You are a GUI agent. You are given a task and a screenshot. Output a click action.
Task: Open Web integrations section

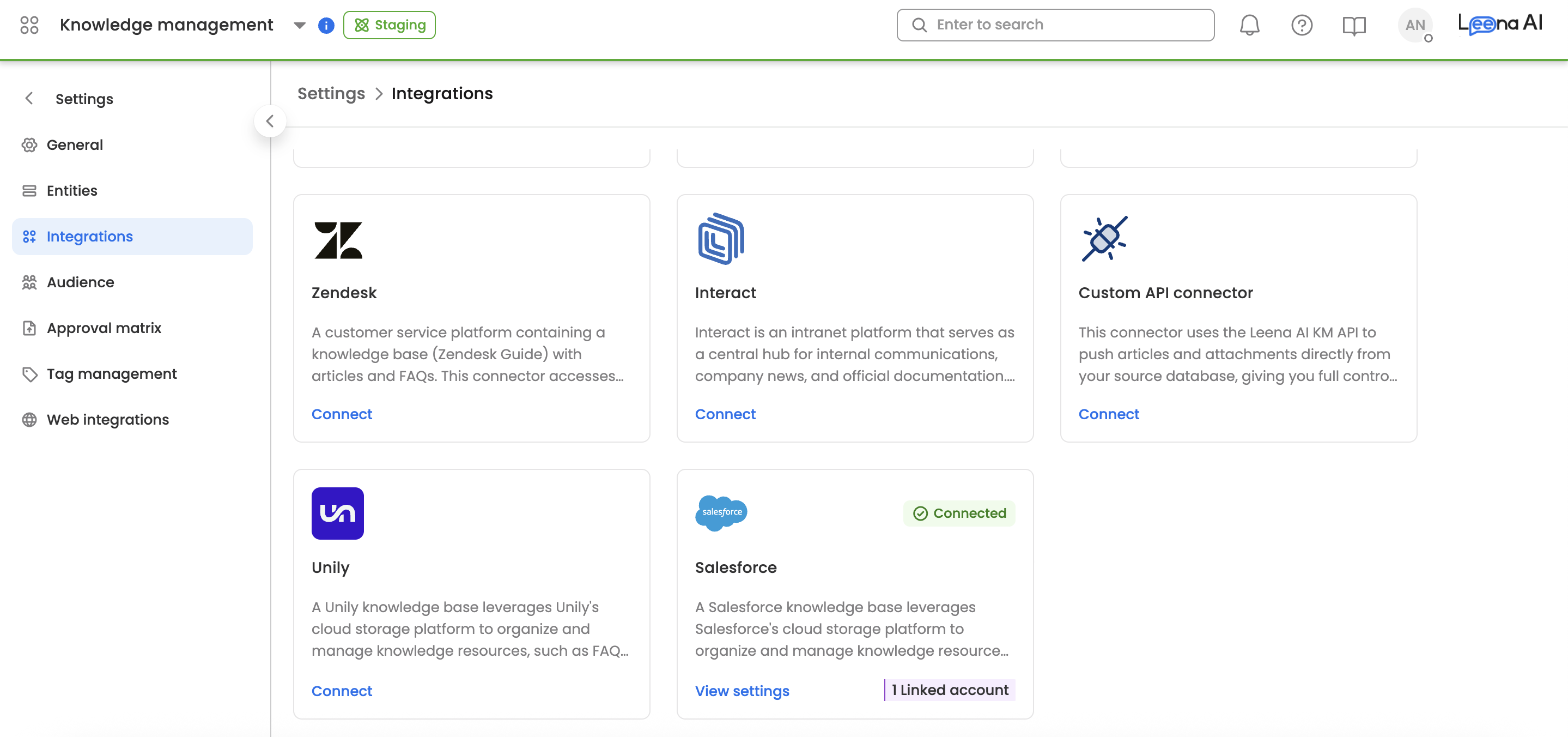pyautogui.click(x=107, y=419)
